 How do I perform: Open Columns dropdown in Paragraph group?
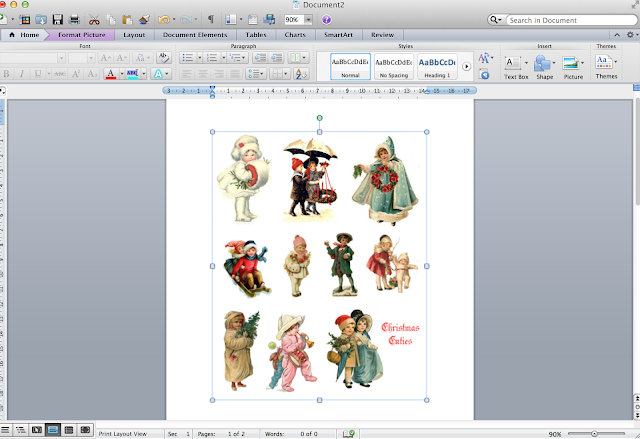[x=298, y=58]
